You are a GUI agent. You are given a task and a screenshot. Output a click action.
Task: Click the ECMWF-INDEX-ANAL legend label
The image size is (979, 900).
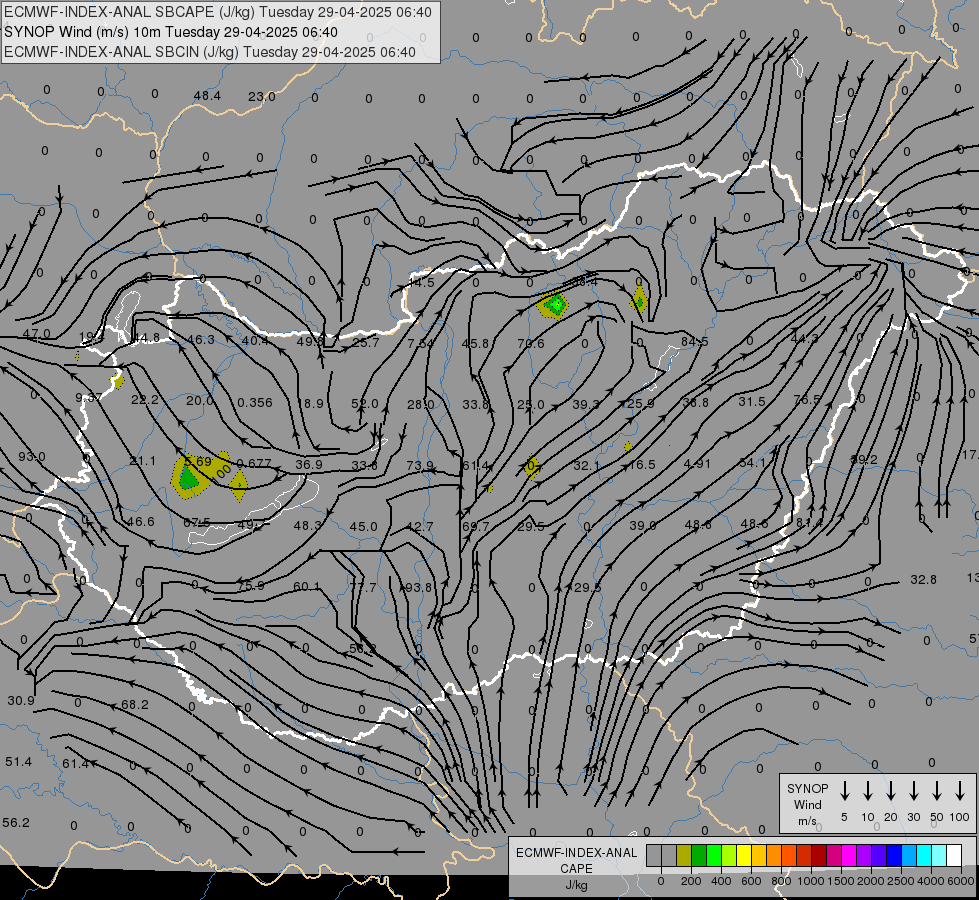click(x=576, y=853)
